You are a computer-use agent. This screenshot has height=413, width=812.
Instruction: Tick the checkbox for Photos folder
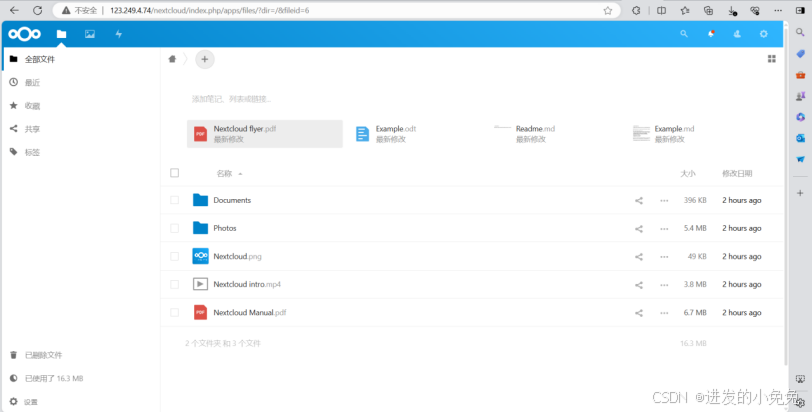(x=175, y=228)
